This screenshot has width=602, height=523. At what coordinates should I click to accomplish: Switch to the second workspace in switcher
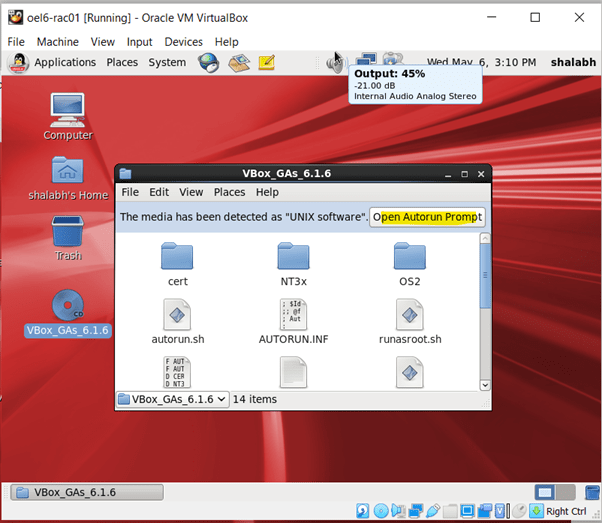(567, 492)
